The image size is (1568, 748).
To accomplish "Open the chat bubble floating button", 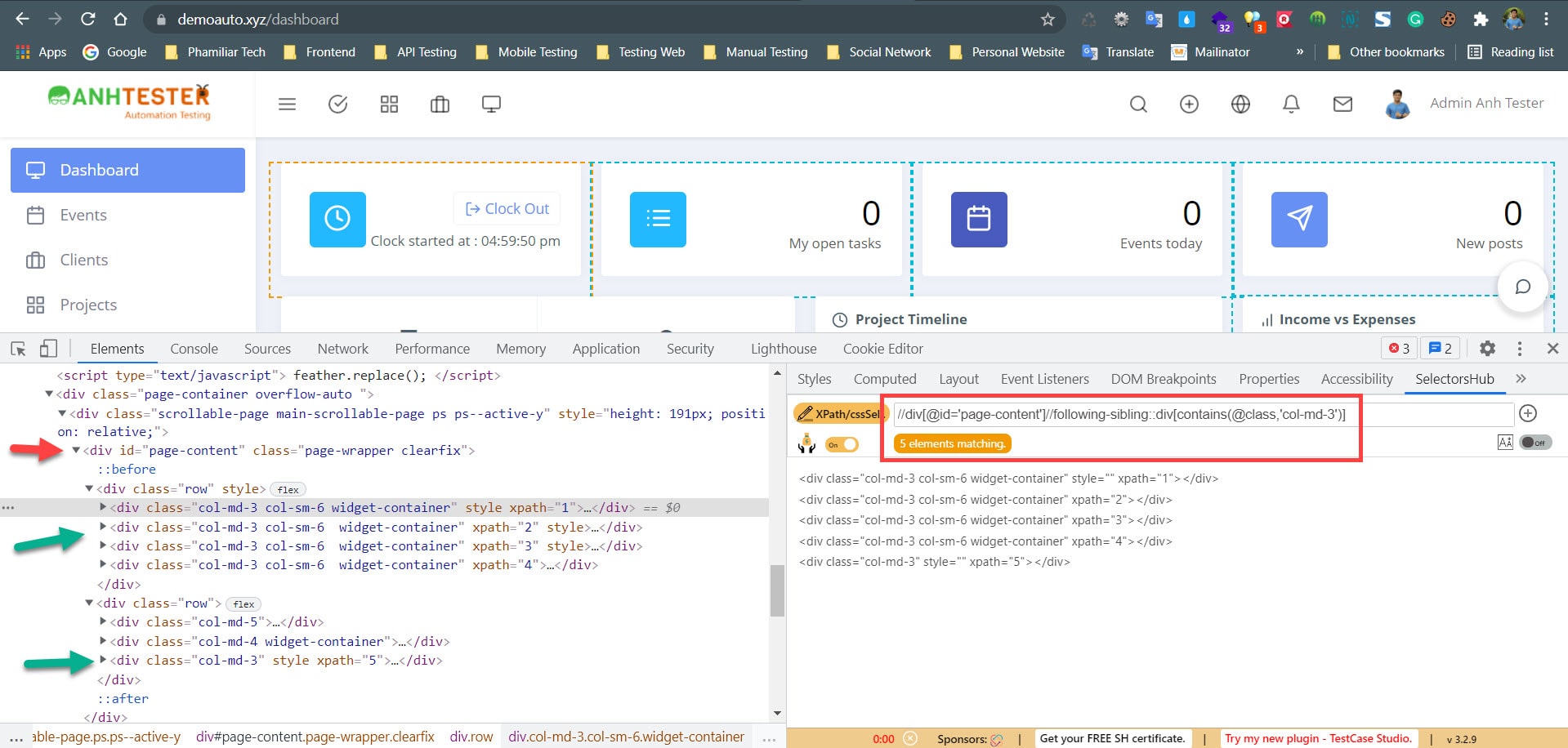I will (1522, 287).
